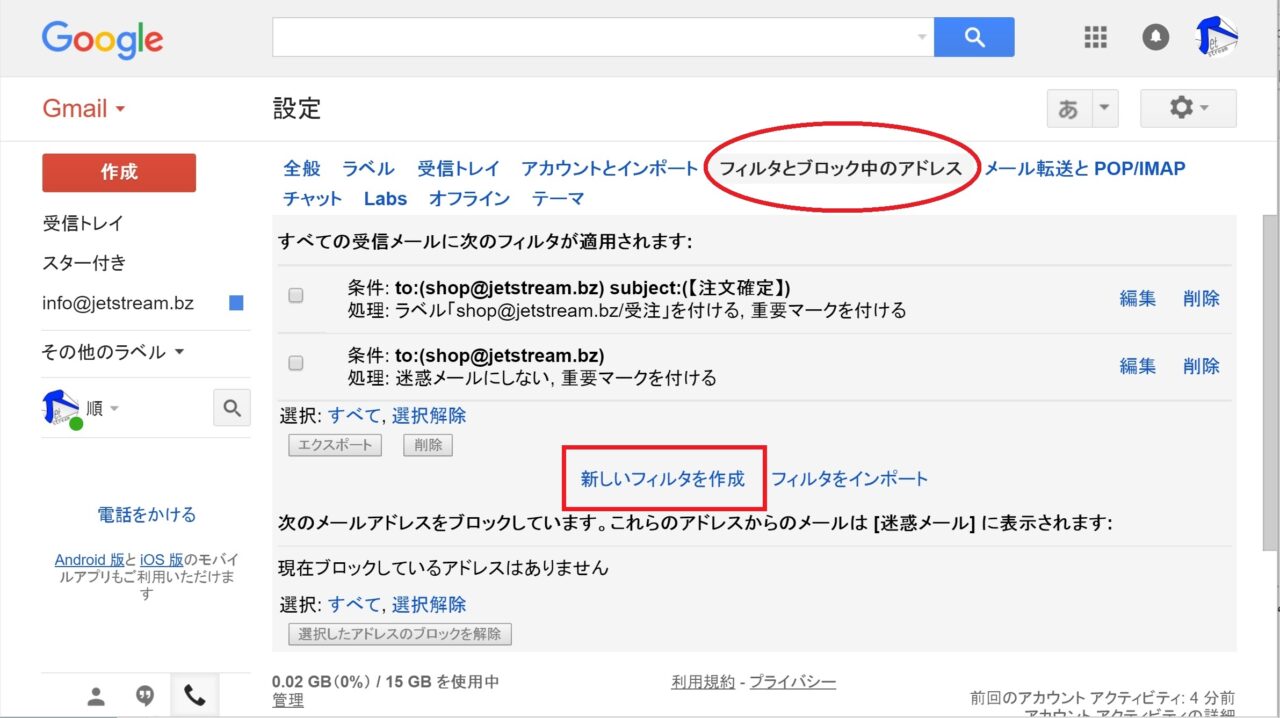Open the メール転送と POP/IMAP tab
Viewport: 1280px width, 718px height.
point(1085,168)
